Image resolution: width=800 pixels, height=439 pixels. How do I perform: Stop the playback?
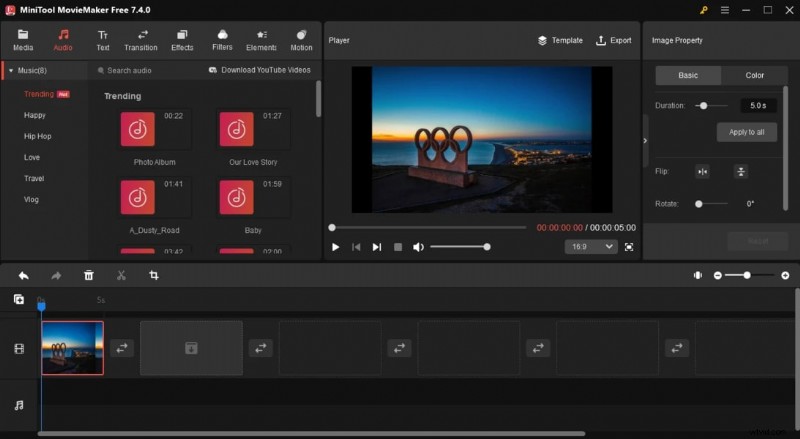398,247
